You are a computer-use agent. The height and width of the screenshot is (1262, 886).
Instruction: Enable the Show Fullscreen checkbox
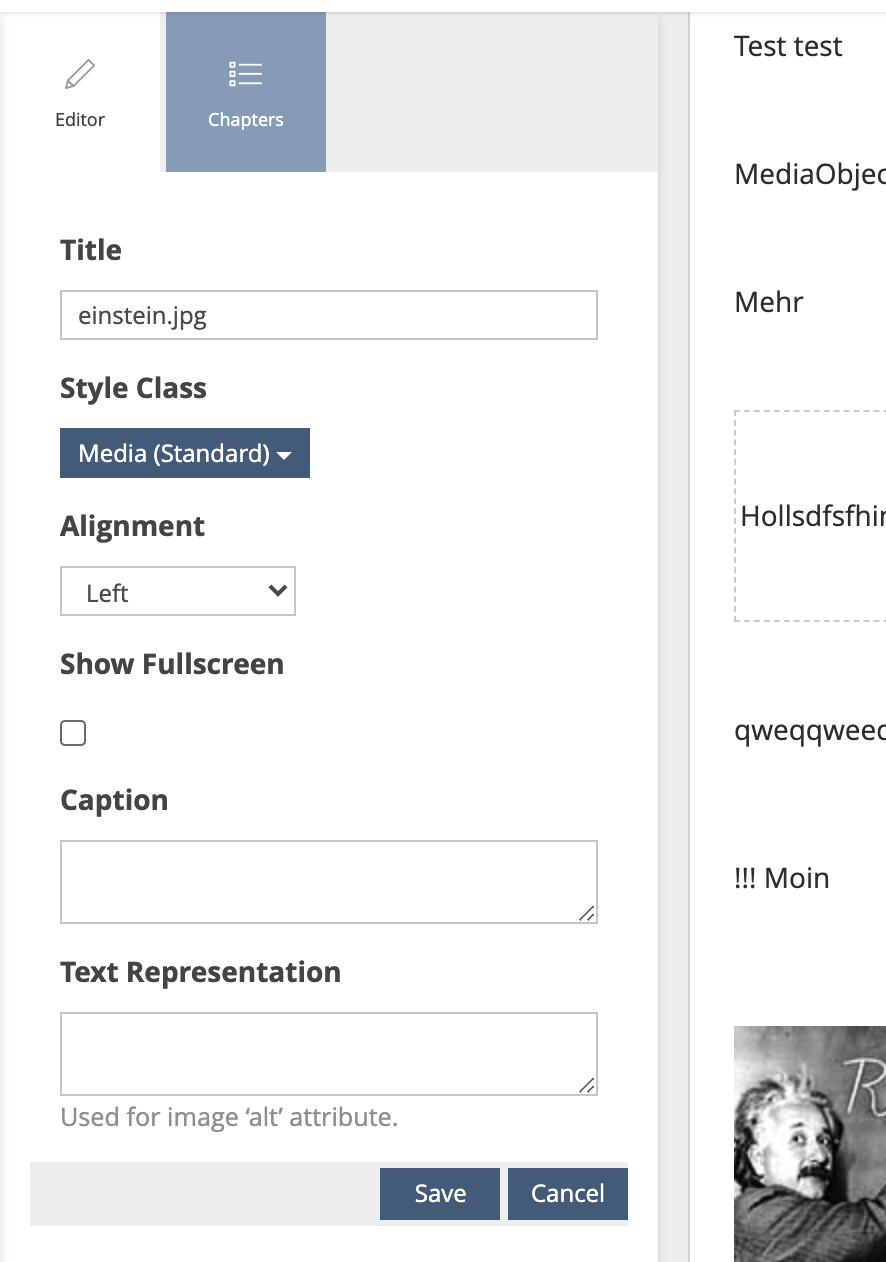click(x=73, y=734)
